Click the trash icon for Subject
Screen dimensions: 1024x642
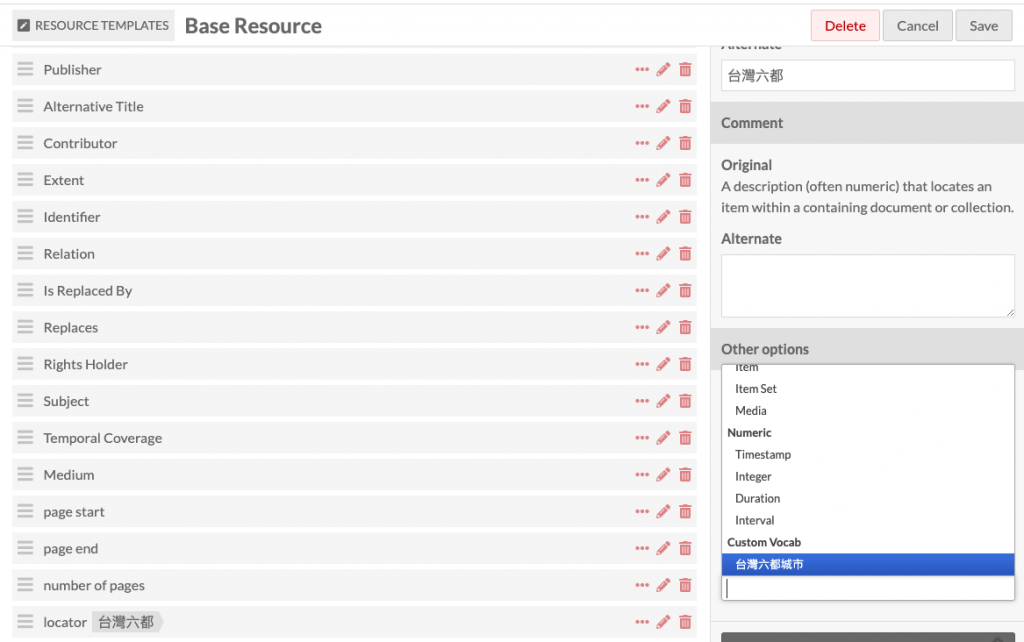685,401
